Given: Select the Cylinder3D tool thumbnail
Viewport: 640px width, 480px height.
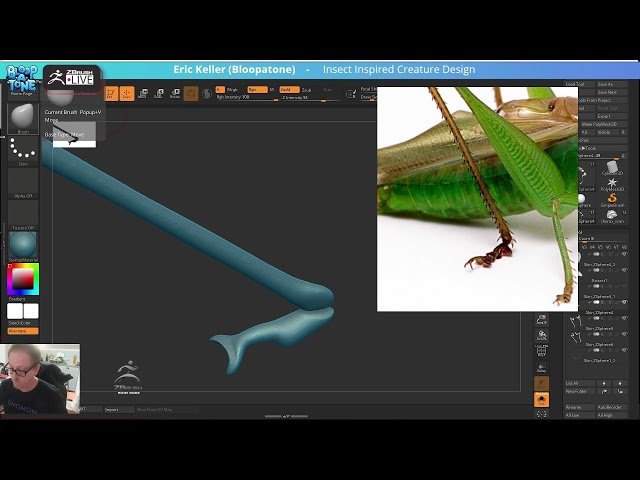Looking at the screenshot, I should tap(612, 168).
